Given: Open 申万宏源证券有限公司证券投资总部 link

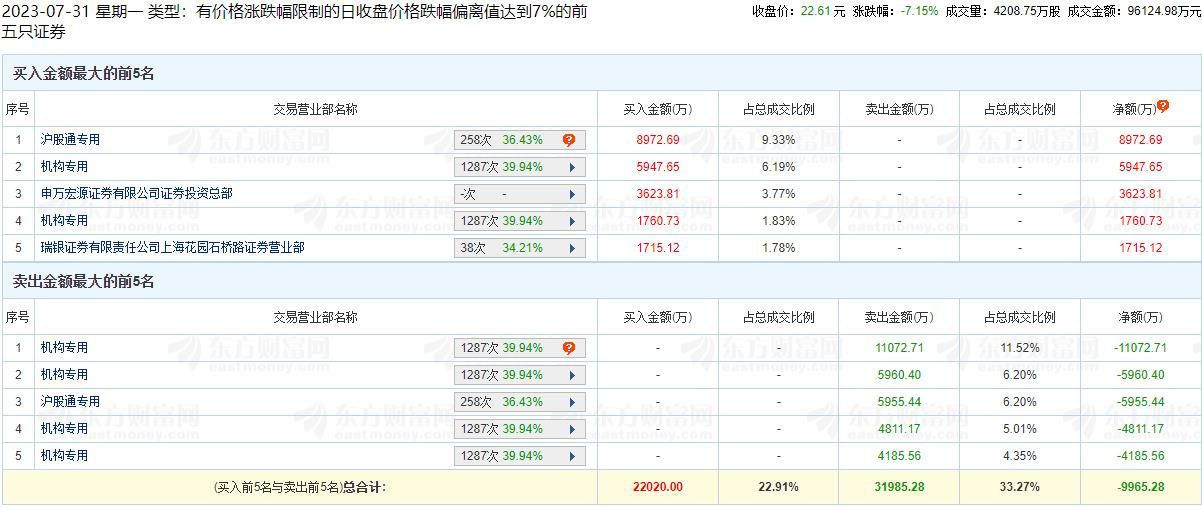Looking at the screenshot, I should click(x=136, y=193).
